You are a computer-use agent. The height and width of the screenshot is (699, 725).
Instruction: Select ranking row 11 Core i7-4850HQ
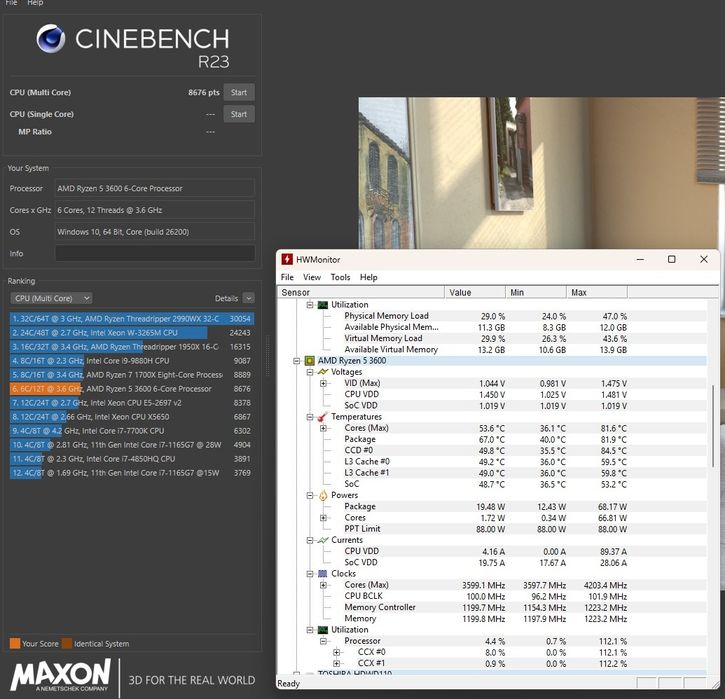point(132,459)
